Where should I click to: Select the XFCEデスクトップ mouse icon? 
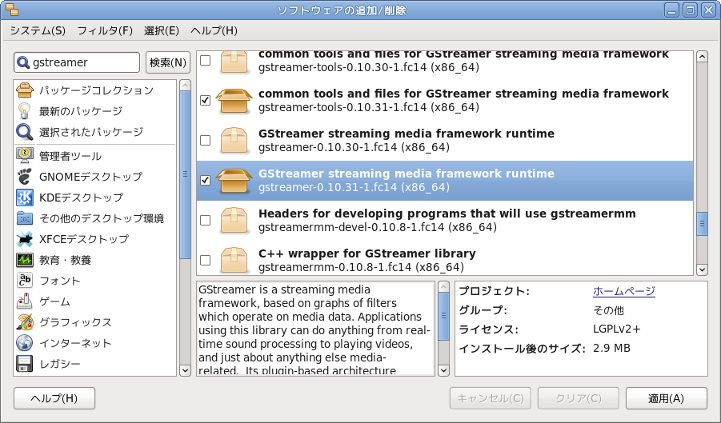click(x=24, y=239)
